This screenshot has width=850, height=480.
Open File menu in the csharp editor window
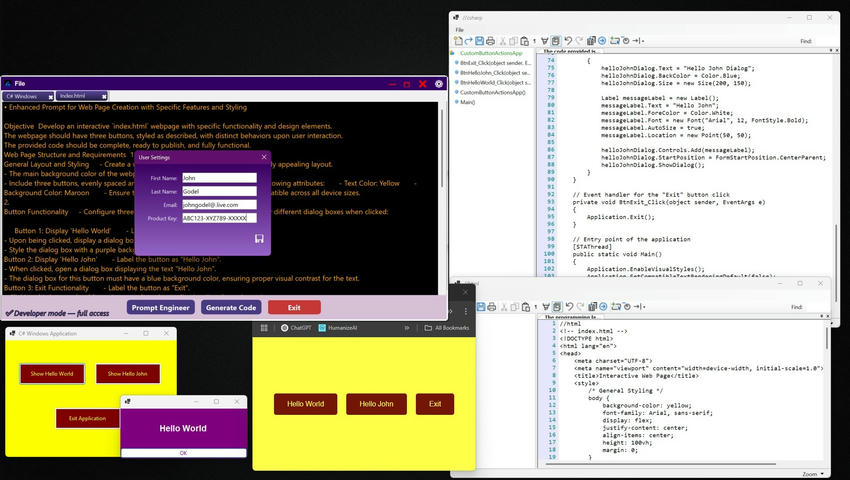(x=460, y=30)
